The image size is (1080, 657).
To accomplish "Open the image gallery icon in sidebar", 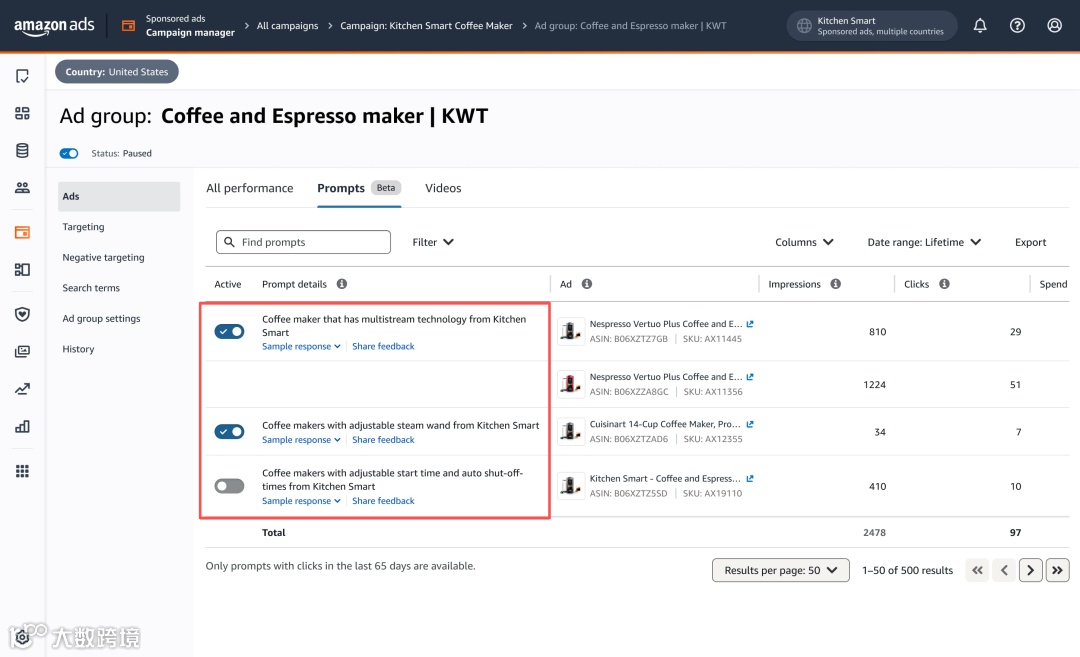I will coord(22,351).
